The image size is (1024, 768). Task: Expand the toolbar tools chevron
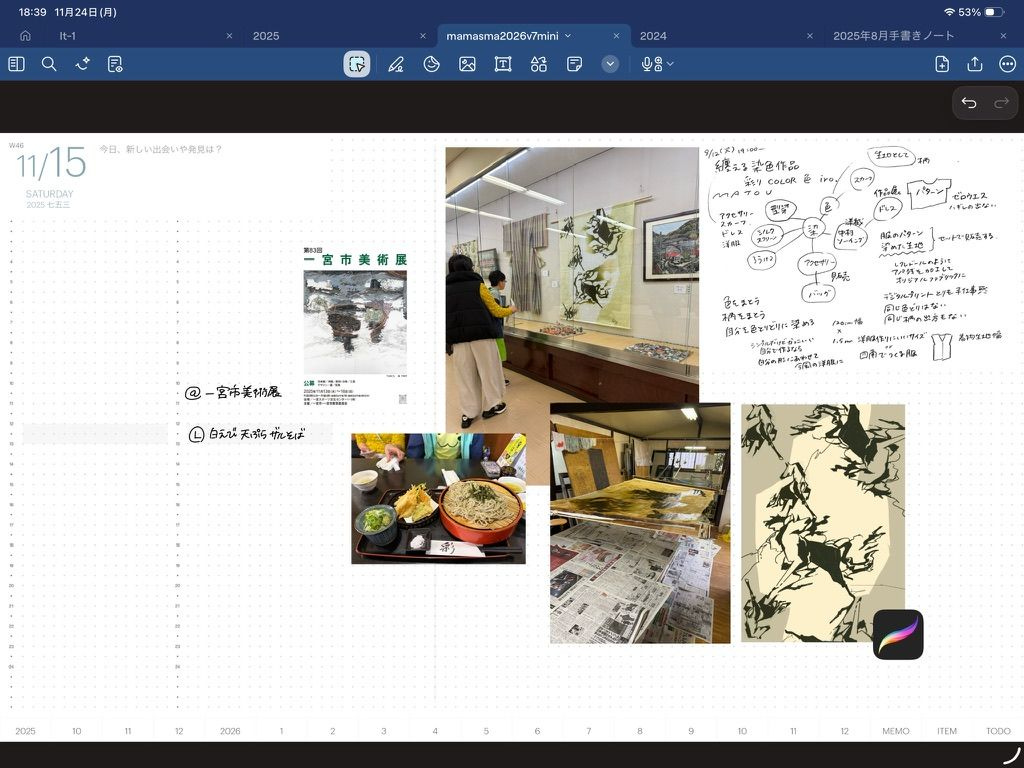click(x=610, y=64)
